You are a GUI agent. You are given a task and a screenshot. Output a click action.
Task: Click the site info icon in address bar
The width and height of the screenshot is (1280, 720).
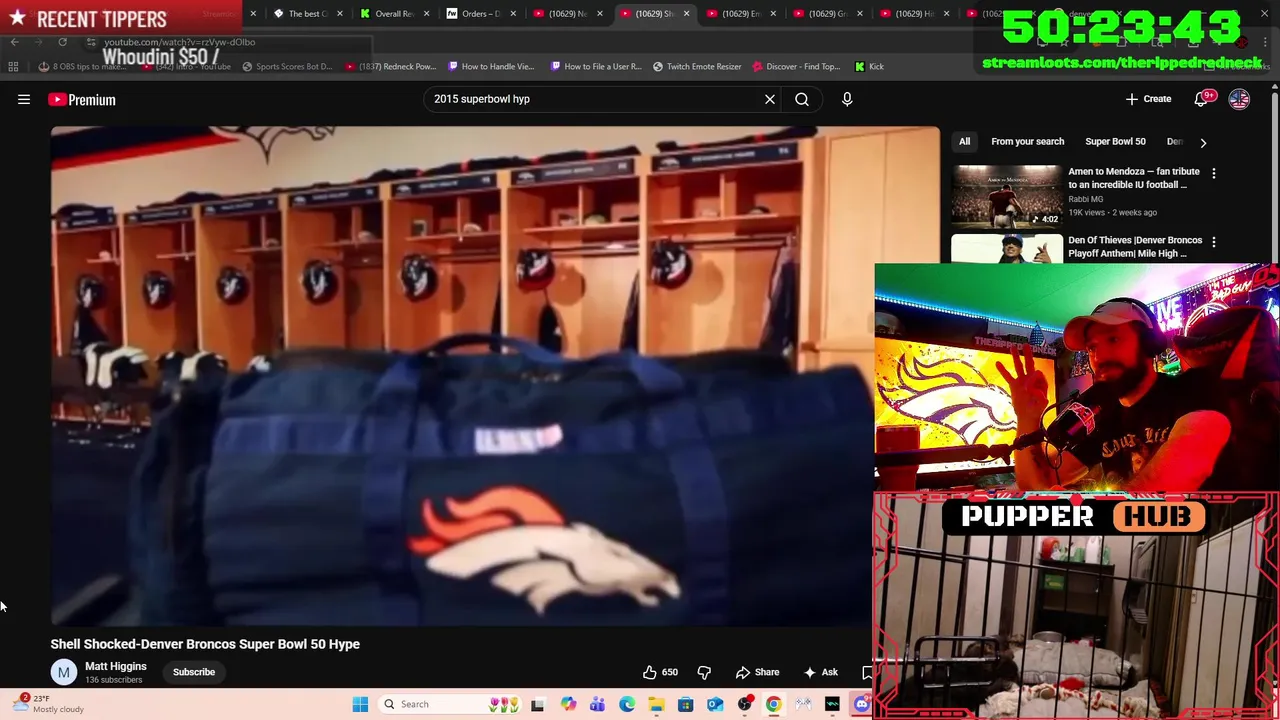coord(91,42)
